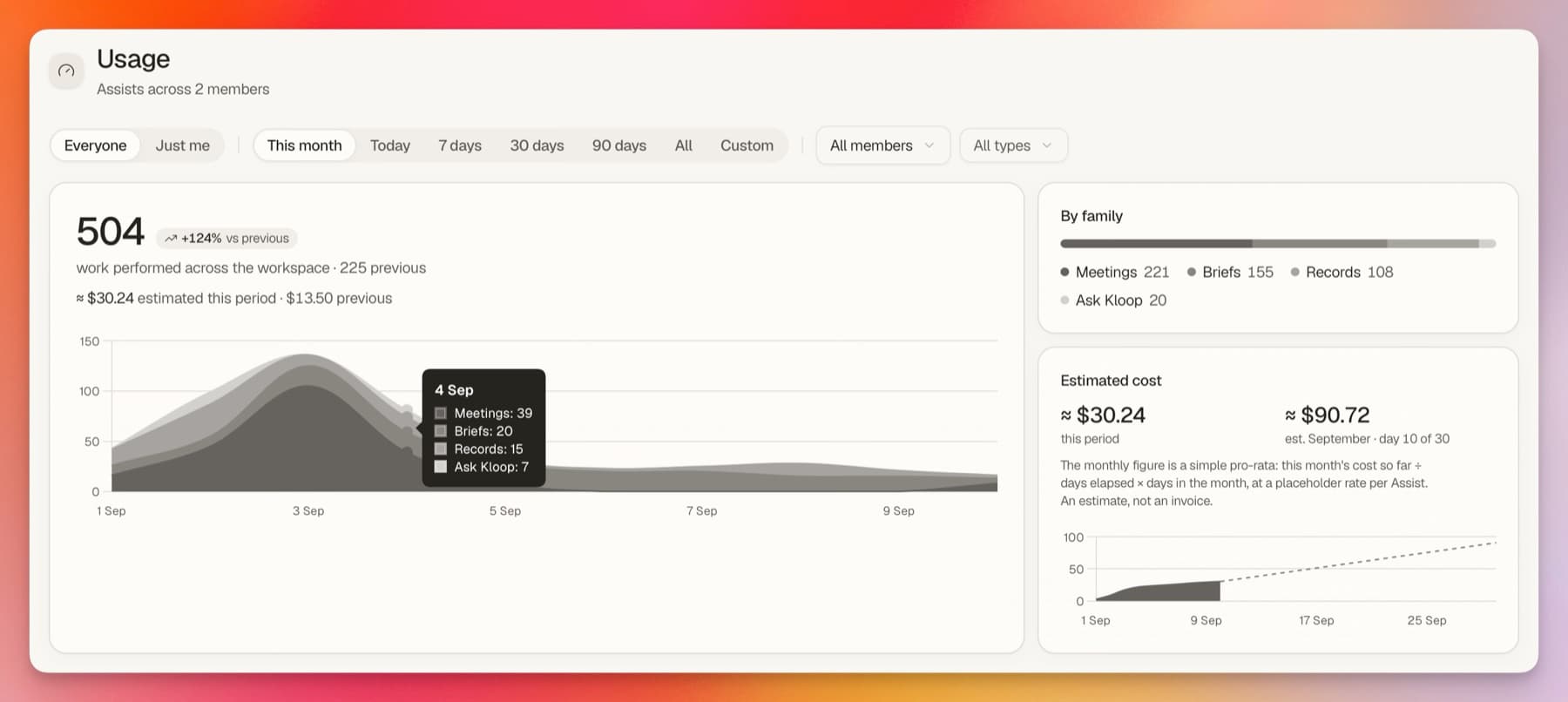
Task: Click the Meetings swatch in 4 Sep tooltip
Action: pyautogui.click(x=441, y=413)
